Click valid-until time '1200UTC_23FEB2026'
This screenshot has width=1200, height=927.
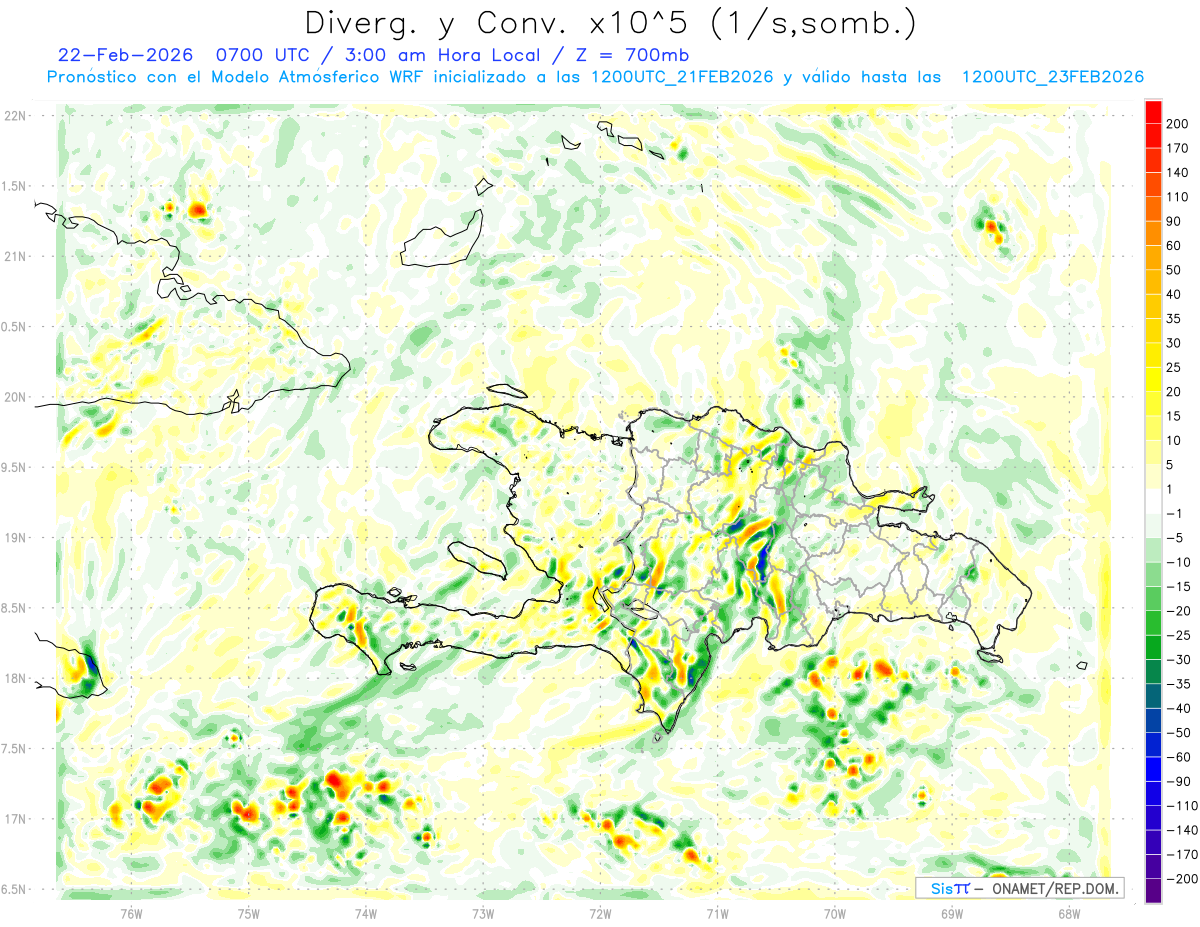(x=1052, y=77)
